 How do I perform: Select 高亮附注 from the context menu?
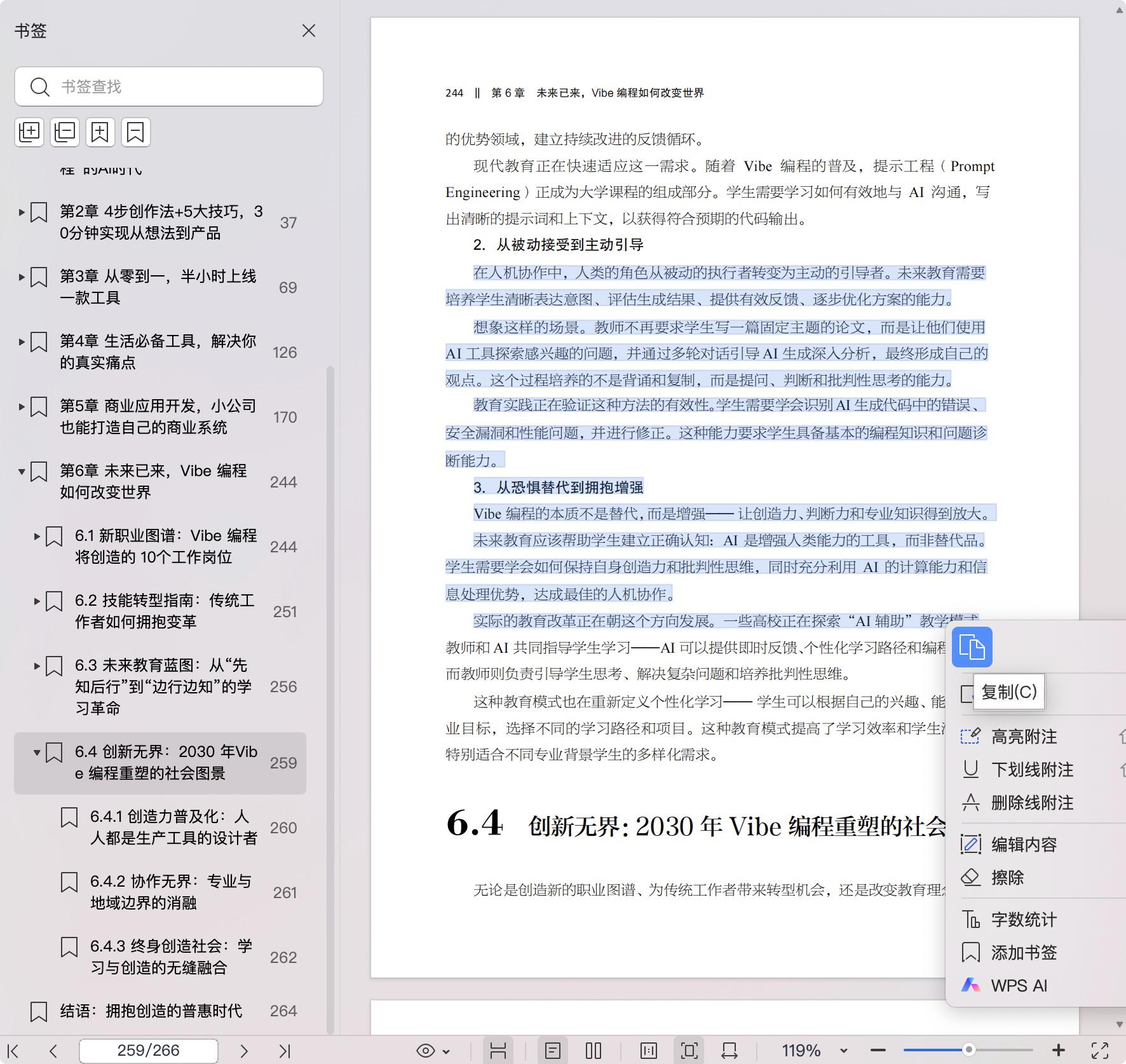tap(1024, 737)
